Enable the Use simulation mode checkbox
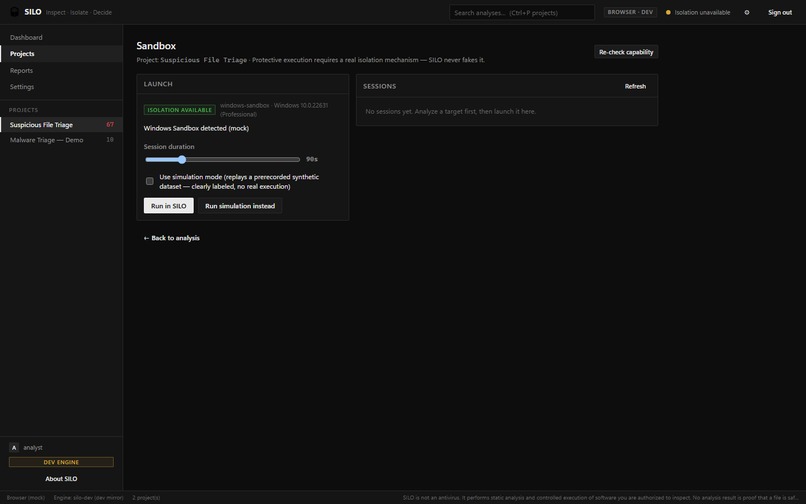This screenshot has height=504, width=806. pyautogui.click(x=150, y=181)
